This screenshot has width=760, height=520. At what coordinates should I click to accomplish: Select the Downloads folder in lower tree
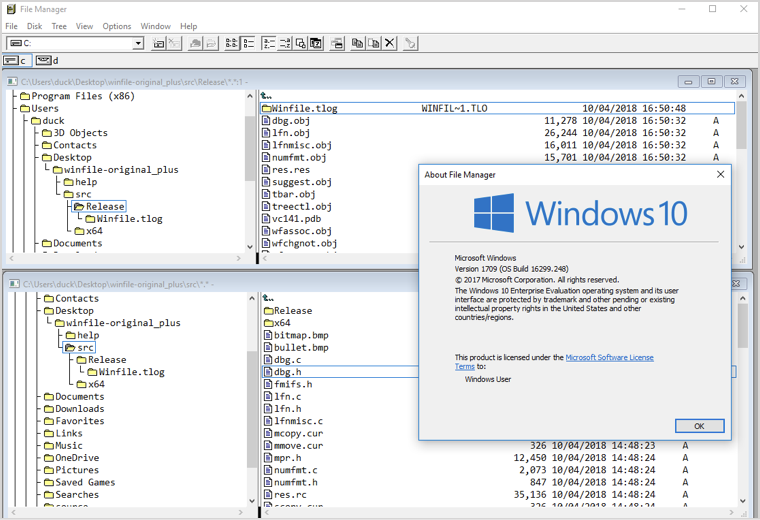[x=74, y=409]
